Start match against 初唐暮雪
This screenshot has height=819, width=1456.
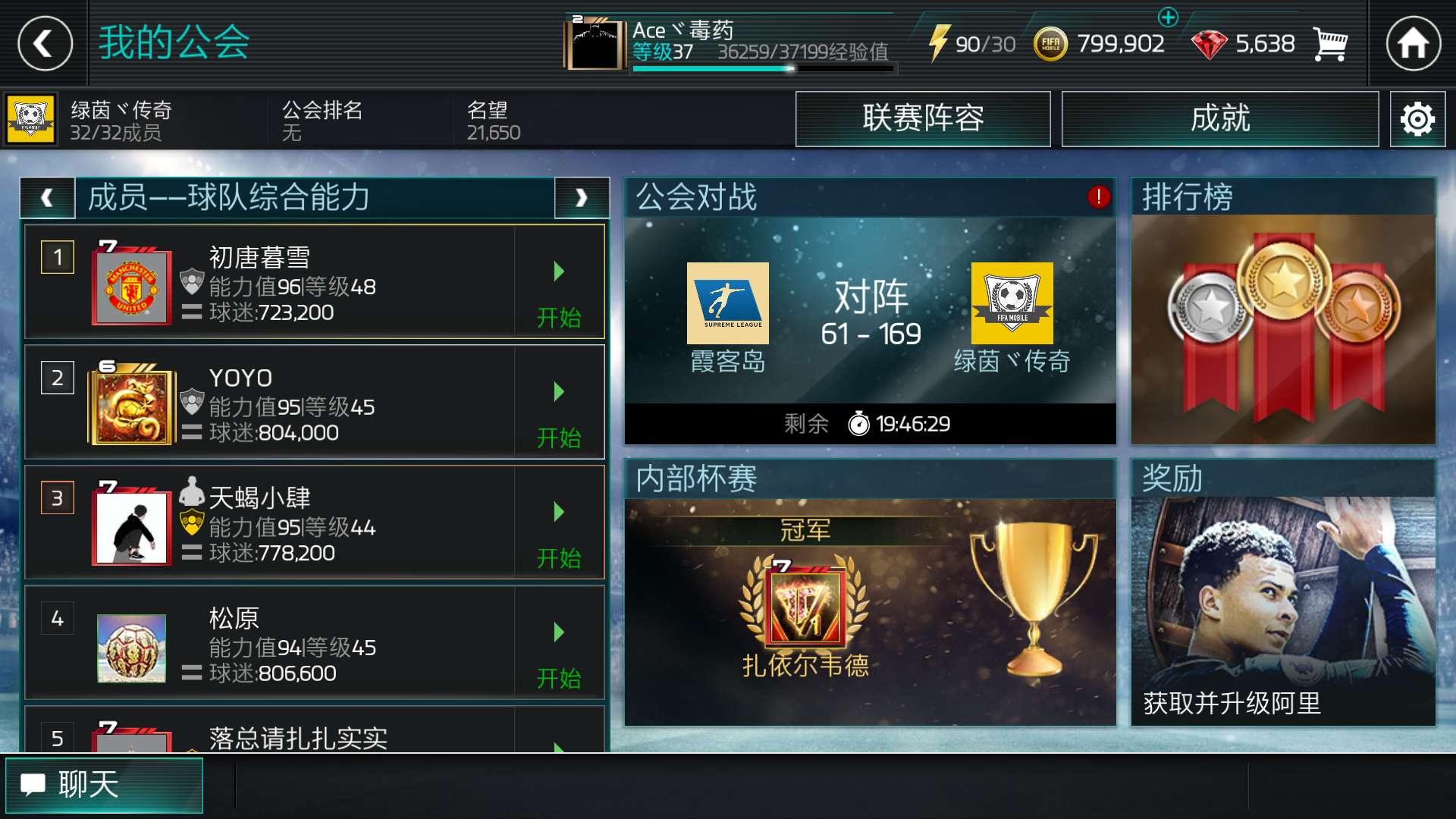point(560,293)
